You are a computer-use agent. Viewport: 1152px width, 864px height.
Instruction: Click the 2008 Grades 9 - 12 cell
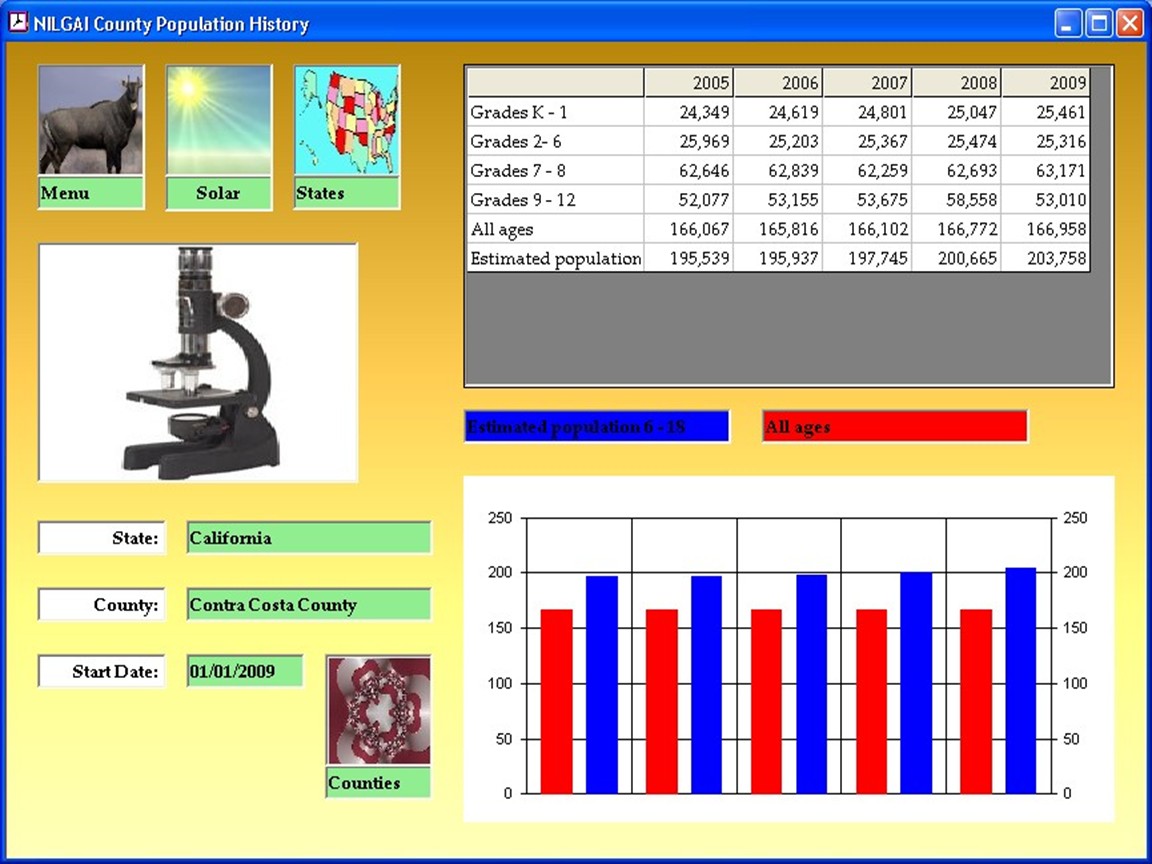pos(956,200)
